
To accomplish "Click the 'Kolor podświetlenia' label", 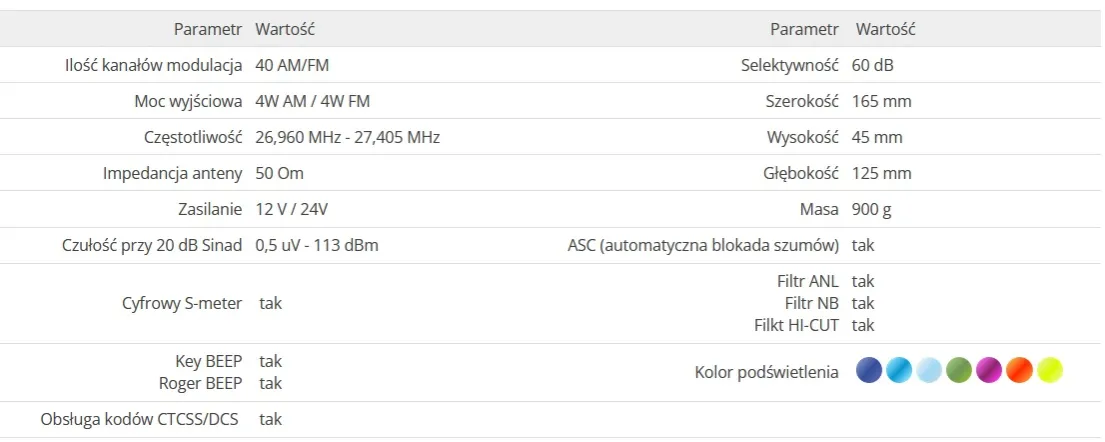I will click(766, 372).
